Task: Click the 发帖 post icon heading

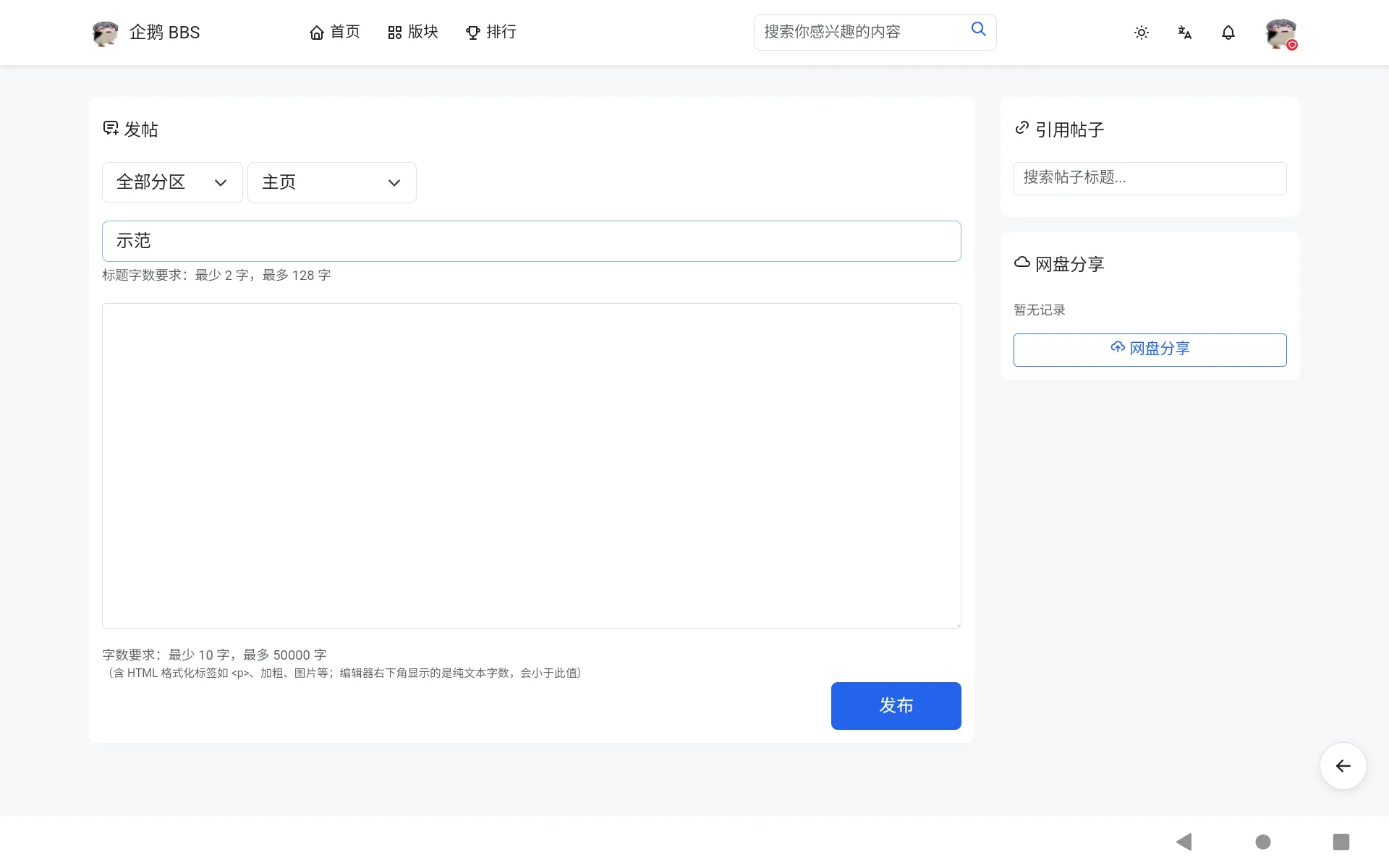Action: coord(131,129)
